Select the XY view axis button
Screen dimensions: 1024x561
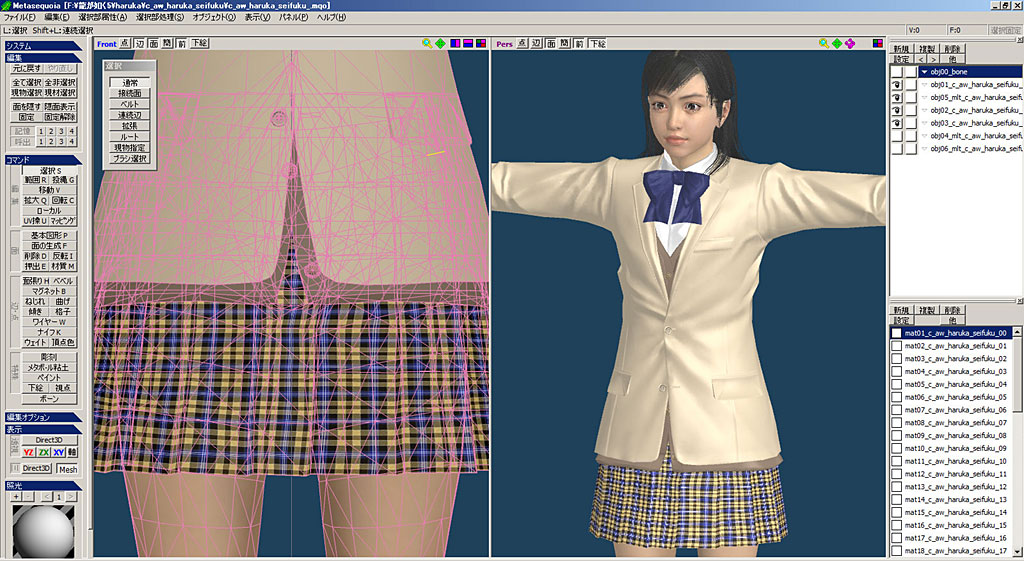[x=59, y=452]
